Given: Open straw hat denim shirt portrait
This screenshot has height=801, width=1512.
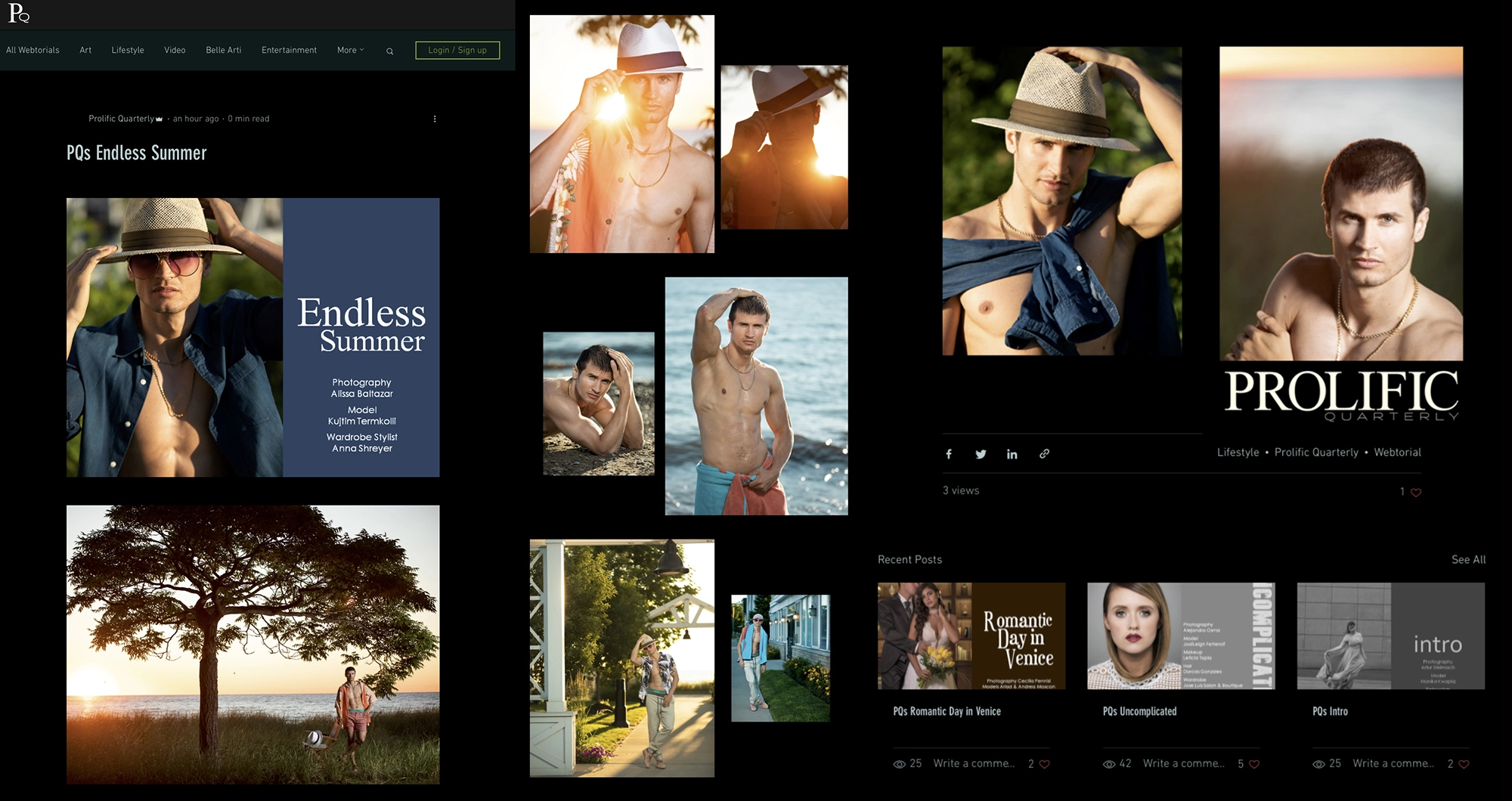Looking at the screenshot, I should click(1062, 201).
